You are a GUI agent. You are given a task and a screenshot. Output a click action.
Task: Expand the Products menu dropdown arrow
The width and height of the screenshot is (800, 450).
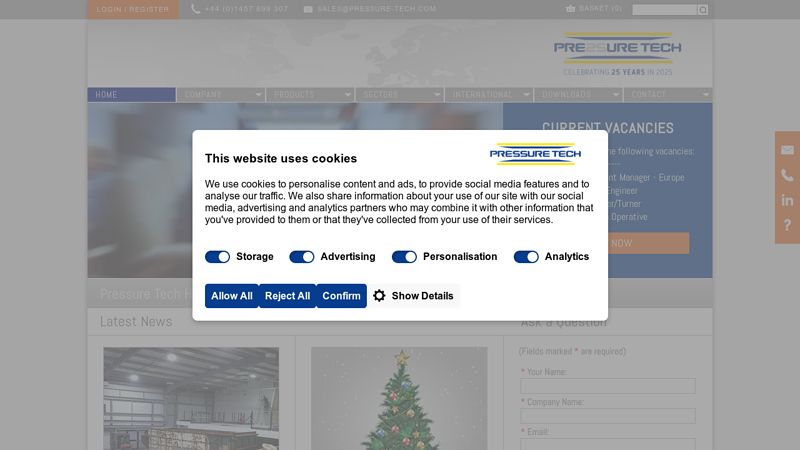coord(347,95)
